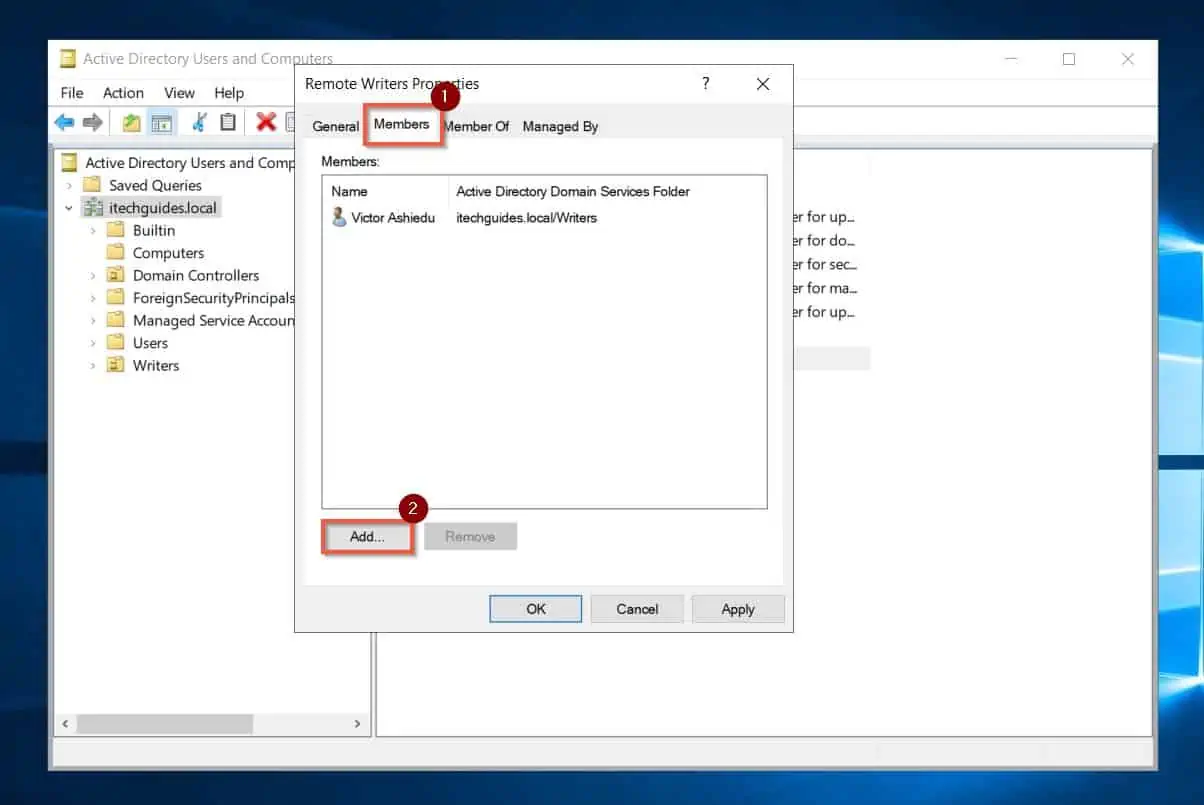Click the Domain Controllers OU icon
Screen dimensions: 1204x805
pyautogui.click(x=116, y=275)
